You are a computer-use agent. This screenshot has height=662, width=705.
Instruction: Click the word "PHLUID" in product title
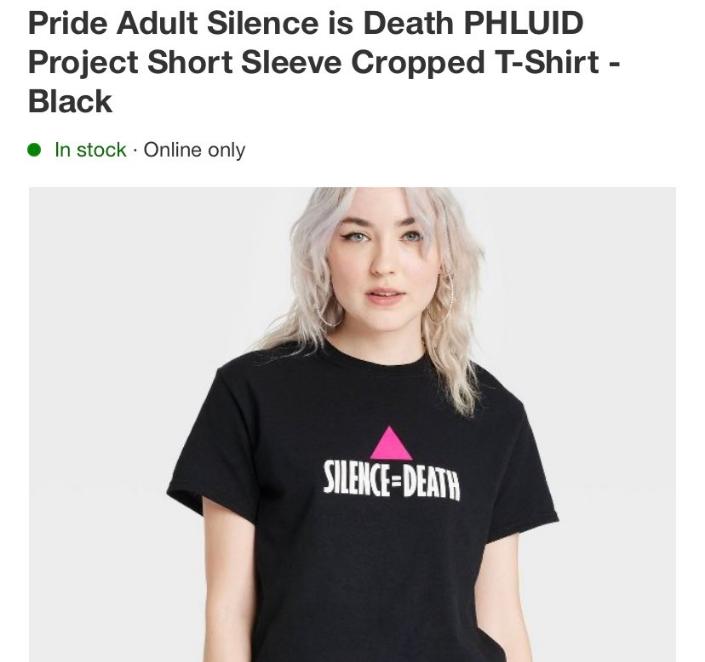[x=523, y=23]
